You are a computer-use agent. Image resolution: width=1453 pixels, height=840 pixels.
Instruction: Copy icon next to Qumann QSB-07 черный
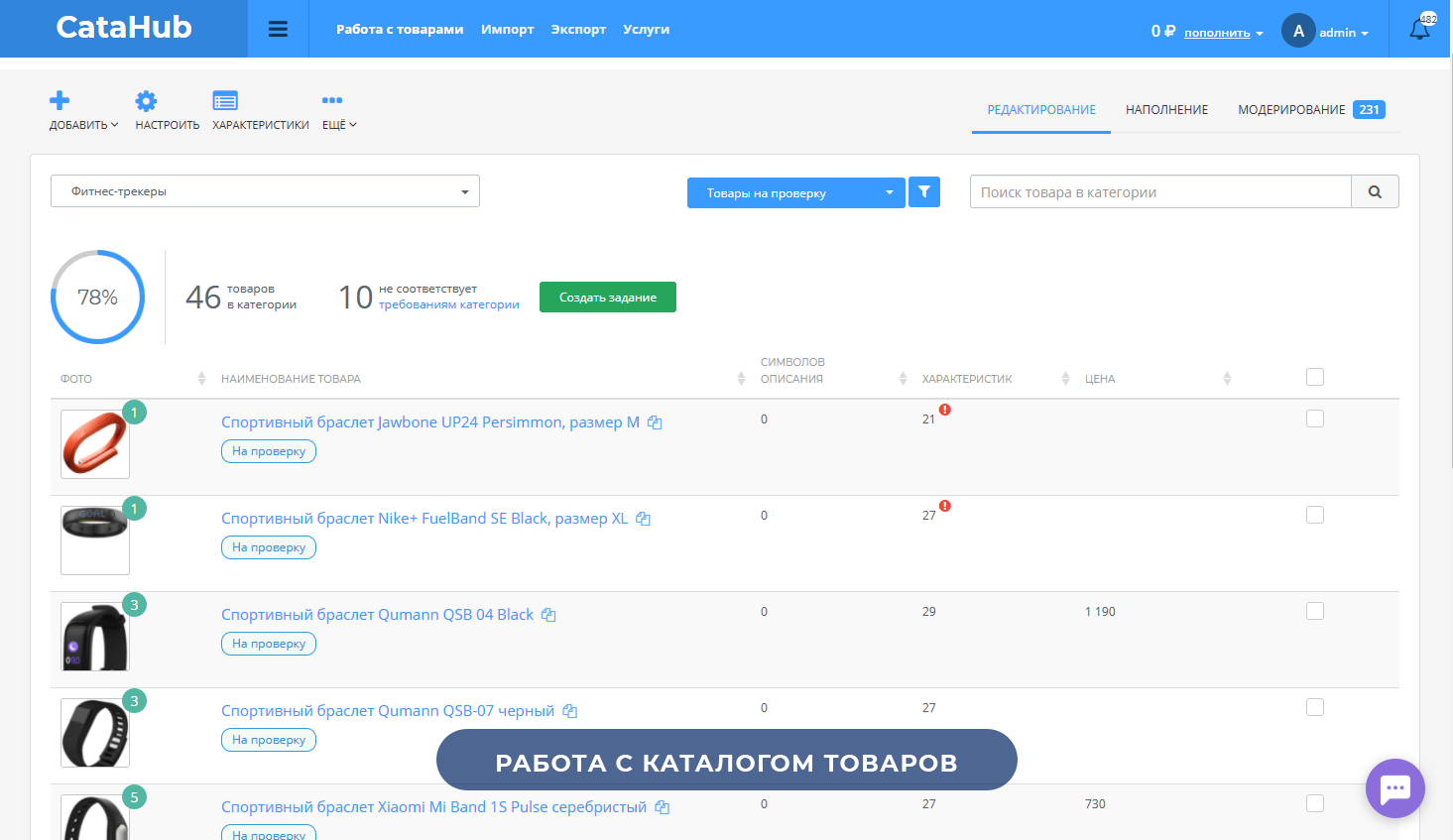[x=569, y=711]
